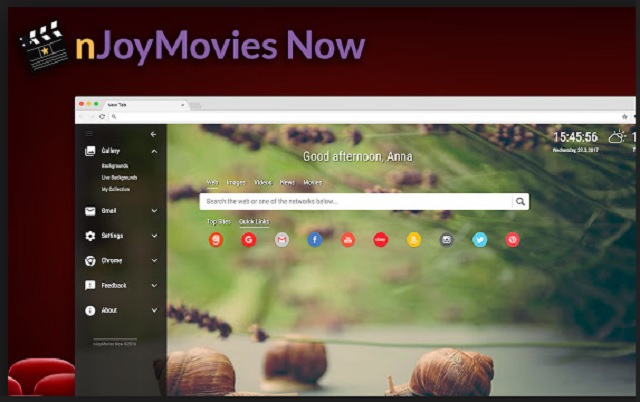Click the Settings menu label
The image size is (640, 402).
pyautogui.click(x=112, y=236)
